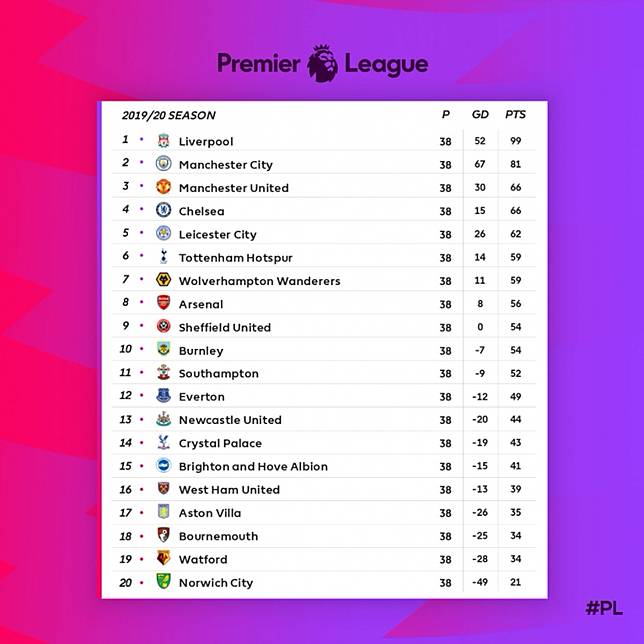This screenshot has width=644, height=644.
Task: Click the Everton club crest
Action: point(163,396)
